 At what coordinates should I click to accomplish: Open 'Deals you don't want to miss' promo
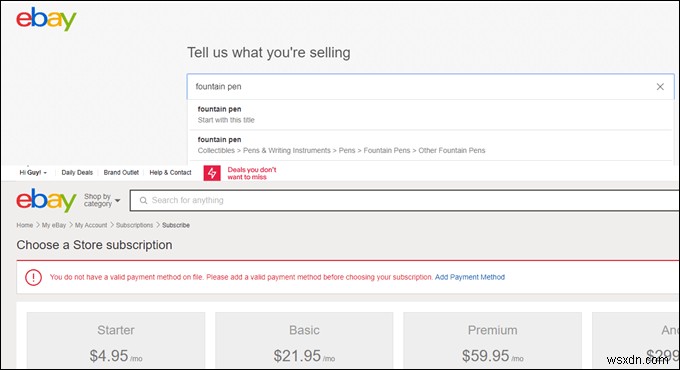252,173
